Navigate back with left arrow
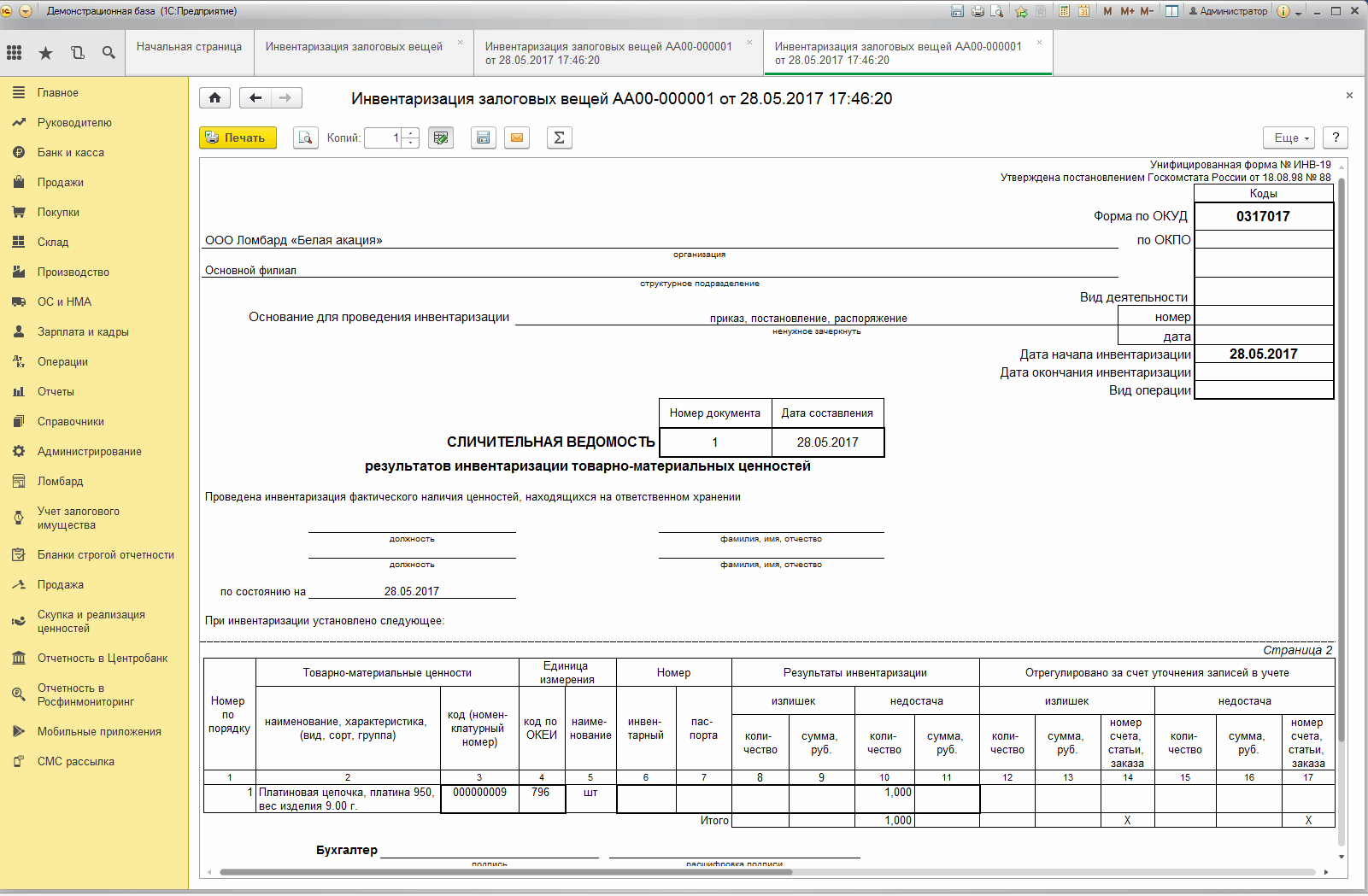Viewport: 1368px width, 896px height. click(255, 98)
